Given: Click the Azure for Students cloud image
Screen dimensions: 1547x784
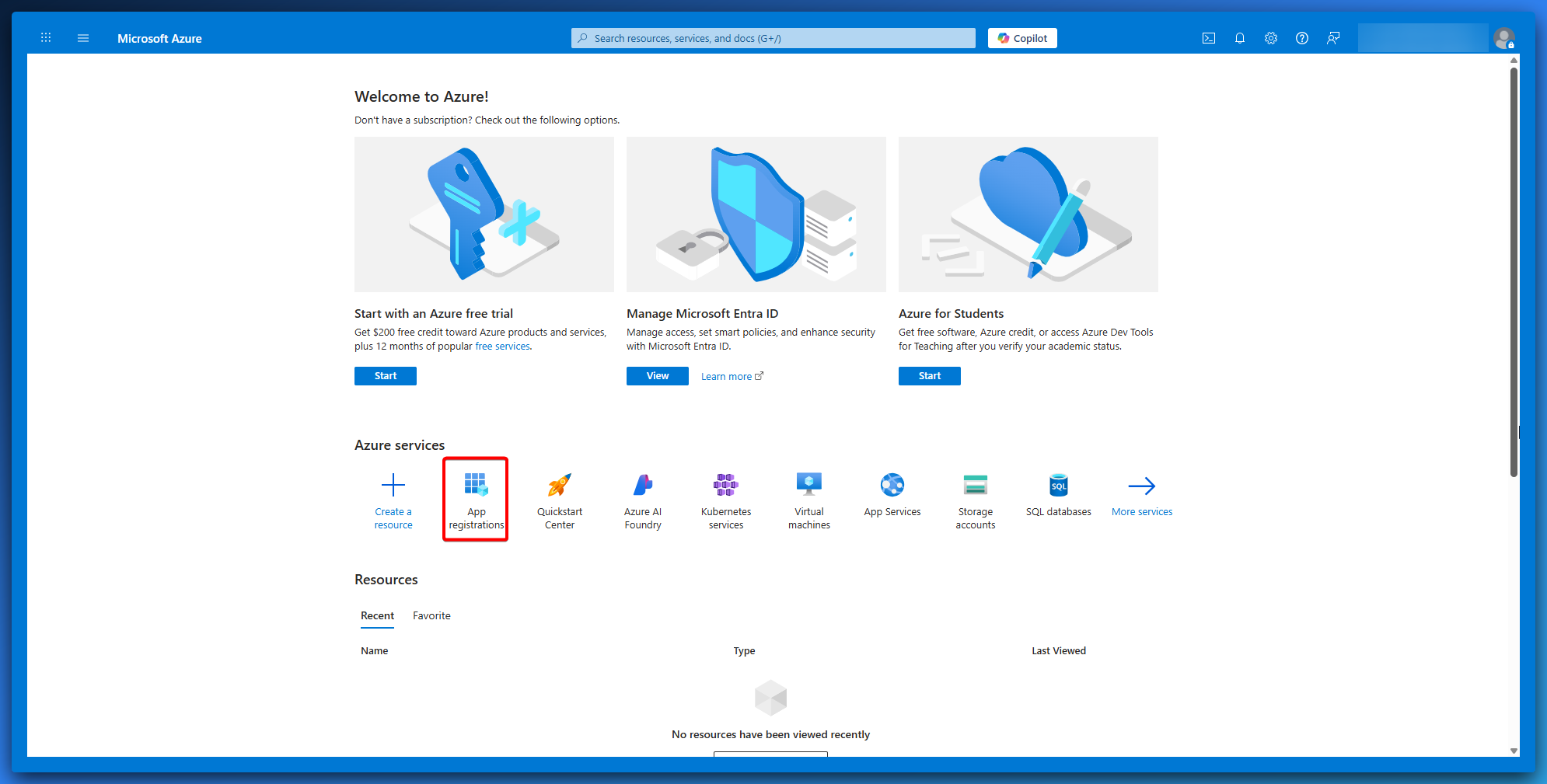Looking at the screenshot, I should [1028, 214].
